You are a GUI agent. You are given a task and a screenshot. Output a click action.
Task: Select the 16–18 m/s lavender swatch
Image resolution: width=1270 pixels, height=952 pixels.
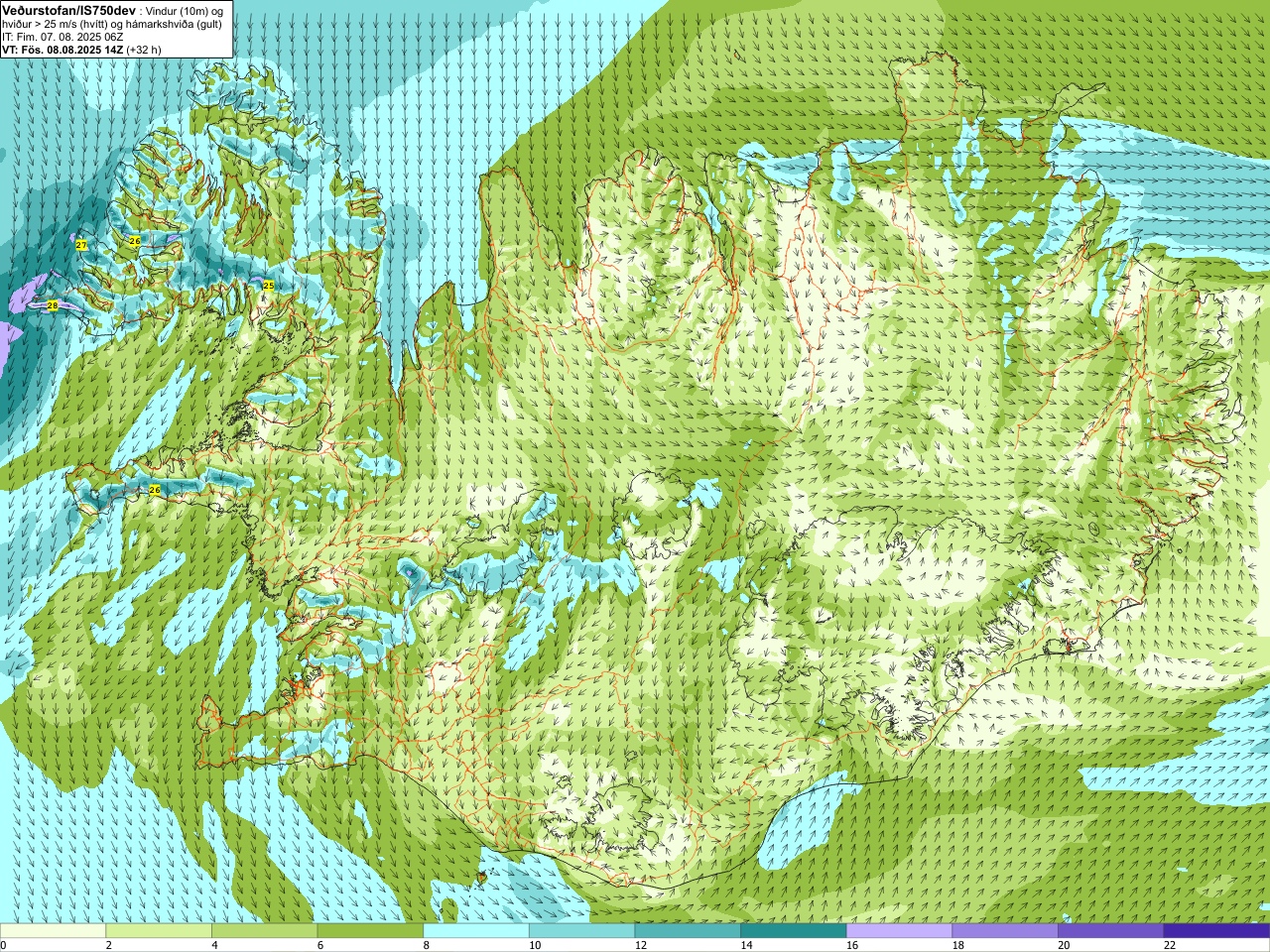[x=899, y=931]
